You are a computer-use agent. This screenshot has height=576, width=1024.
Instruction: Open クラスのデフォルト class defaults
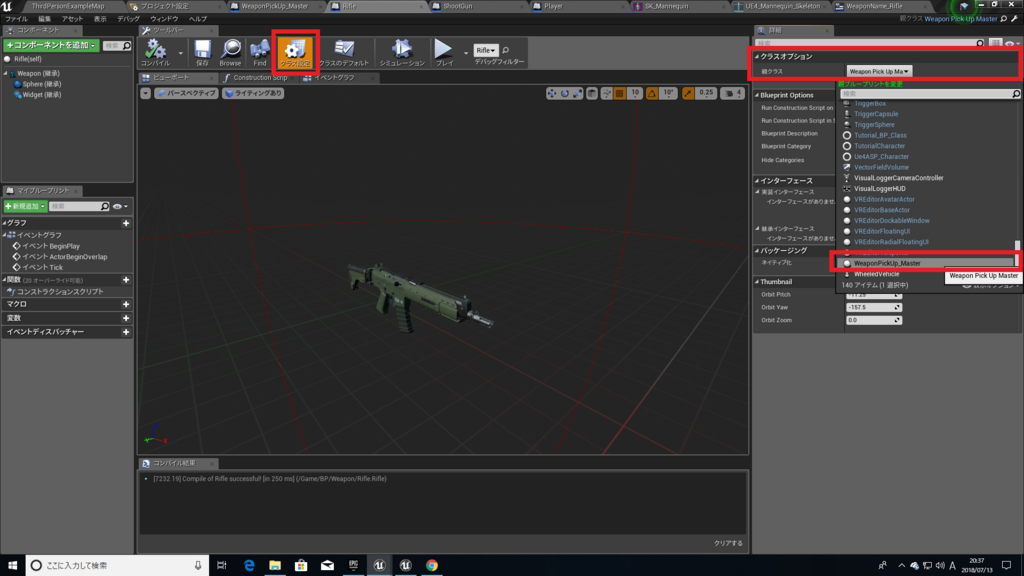click(x=344, y=52)
